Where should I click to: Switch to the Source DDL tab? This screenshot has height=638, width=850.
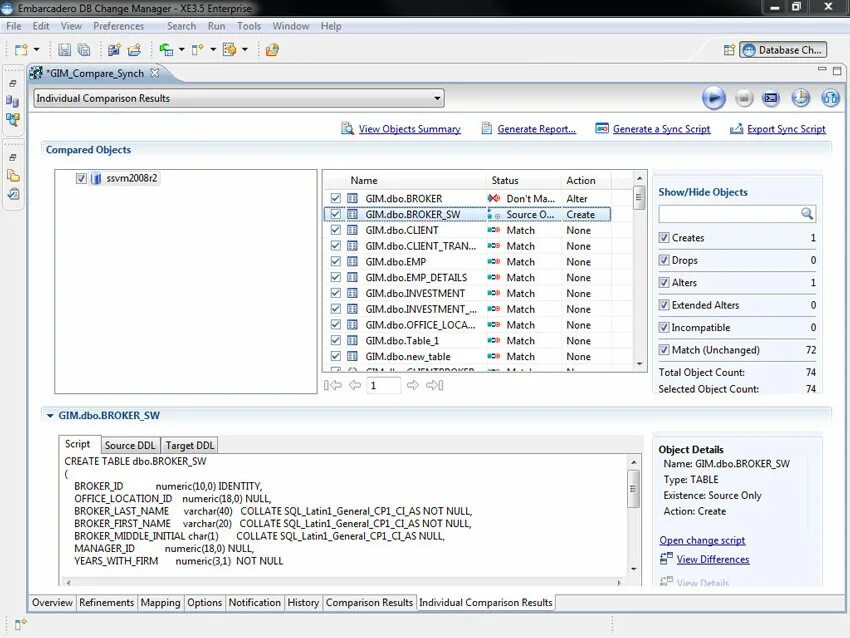pos(130,446)
